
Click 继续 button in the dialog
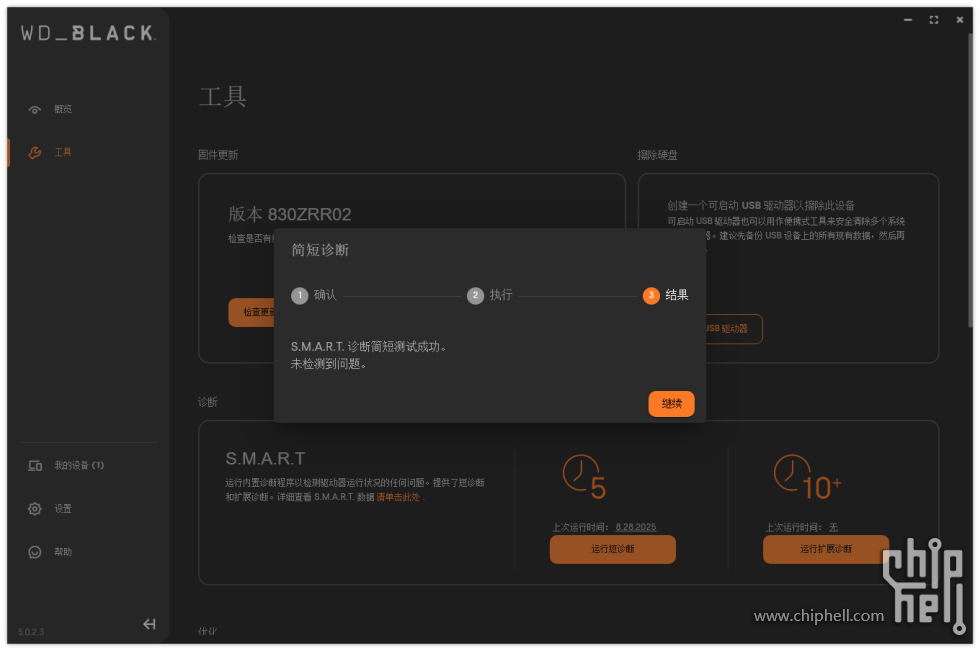pyautogui.click(x=671, y=404)
